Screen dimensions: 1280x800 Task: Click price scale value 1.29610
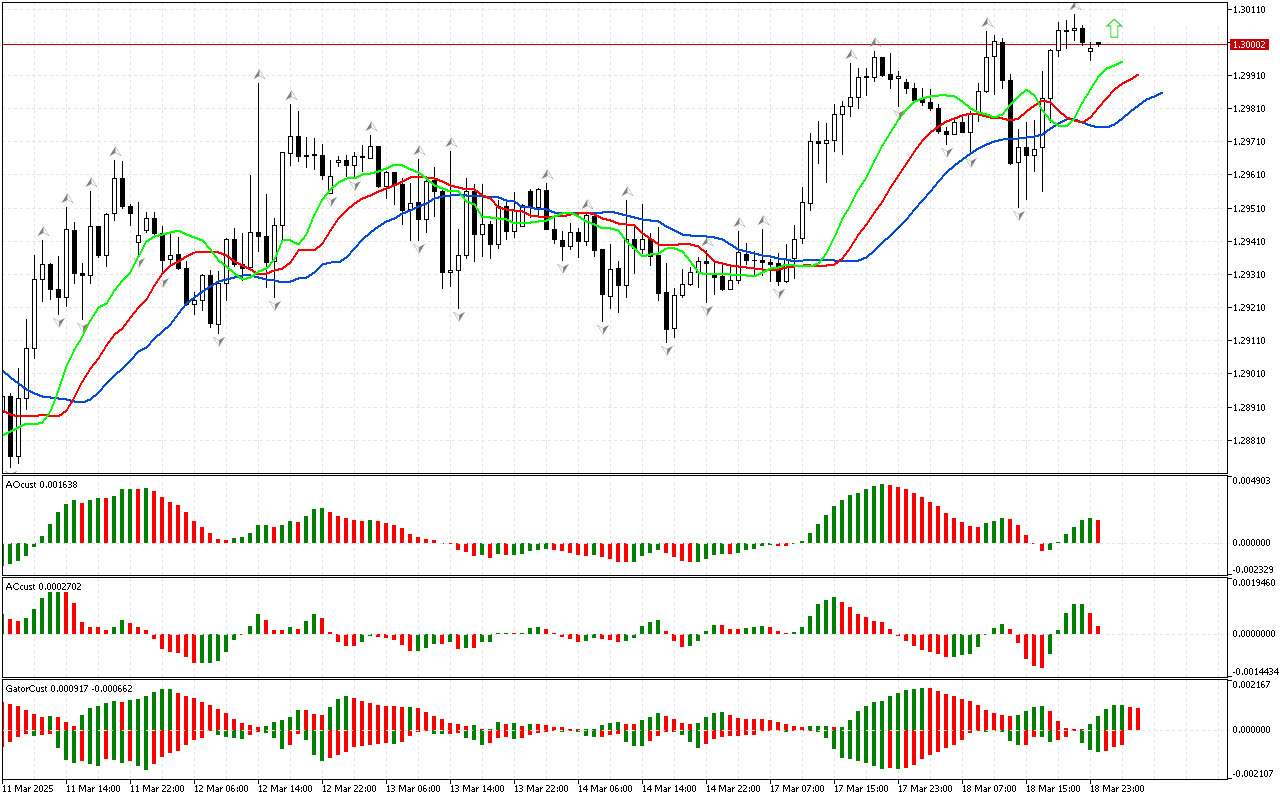click(1249, 175)
